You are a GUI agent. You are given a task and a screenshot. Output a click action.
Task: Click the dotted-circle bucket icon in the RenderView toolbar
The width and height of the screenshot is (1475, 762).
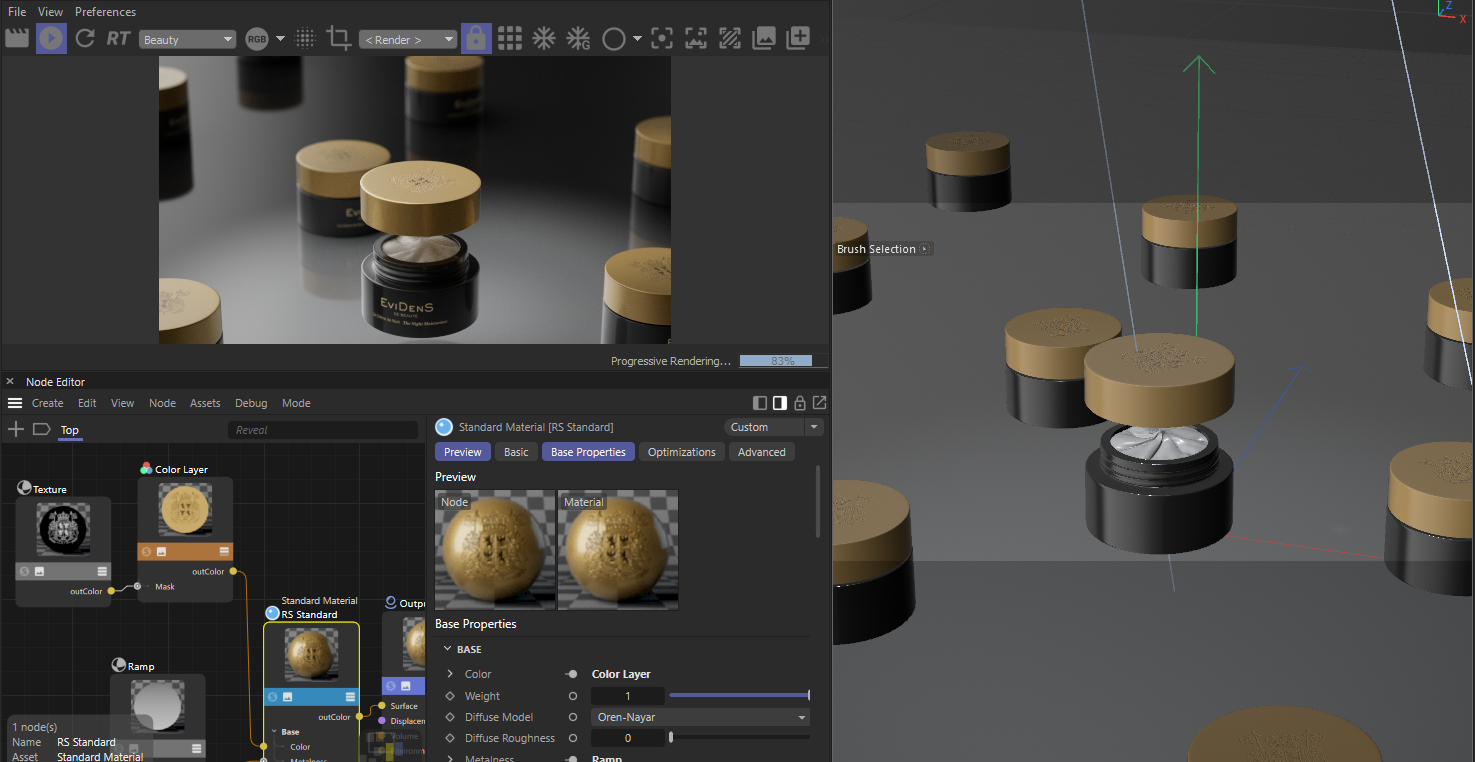[x=306, y=38]
